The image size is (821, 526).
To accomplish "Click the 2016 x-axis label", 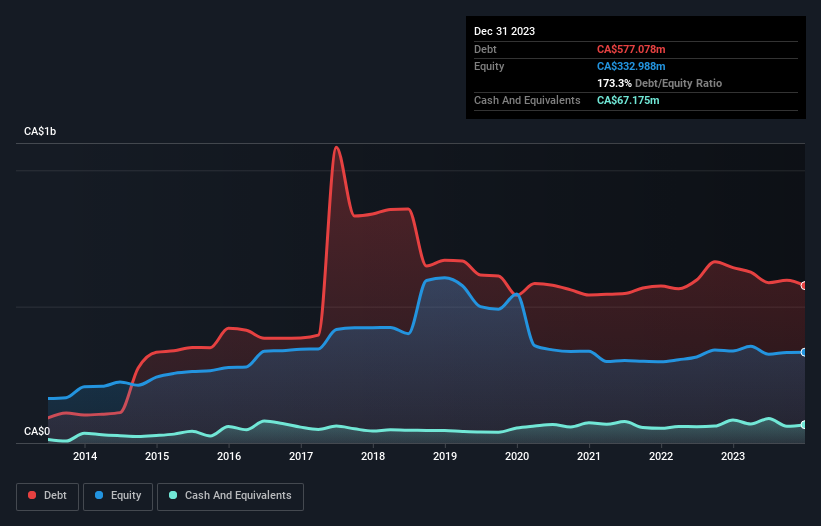I will click(229, 456).
